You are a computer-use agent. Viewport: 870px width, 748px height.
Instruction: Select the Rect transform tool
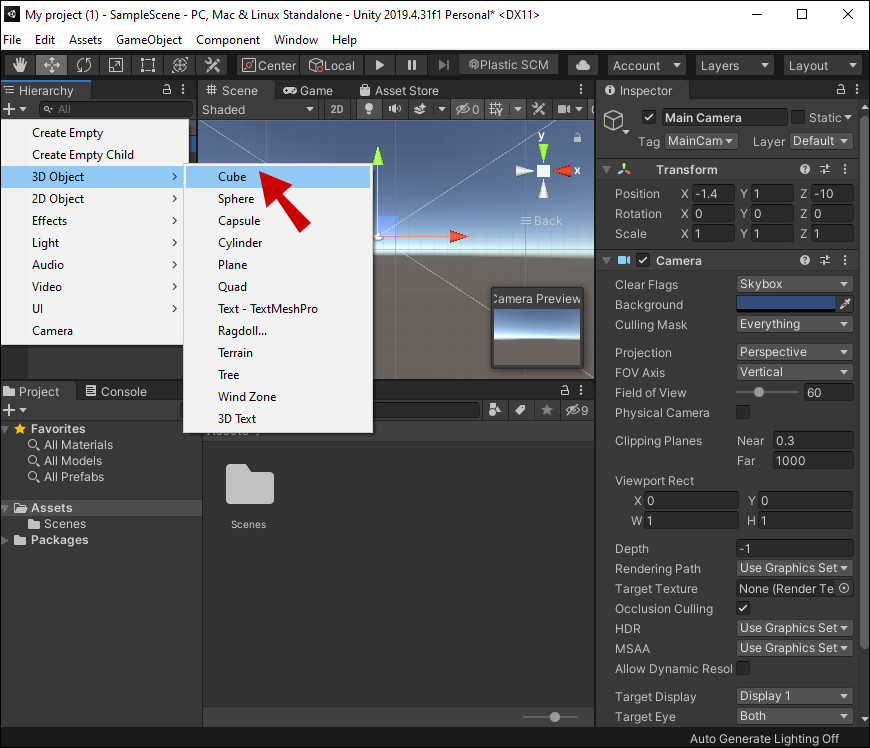(148, 65)
